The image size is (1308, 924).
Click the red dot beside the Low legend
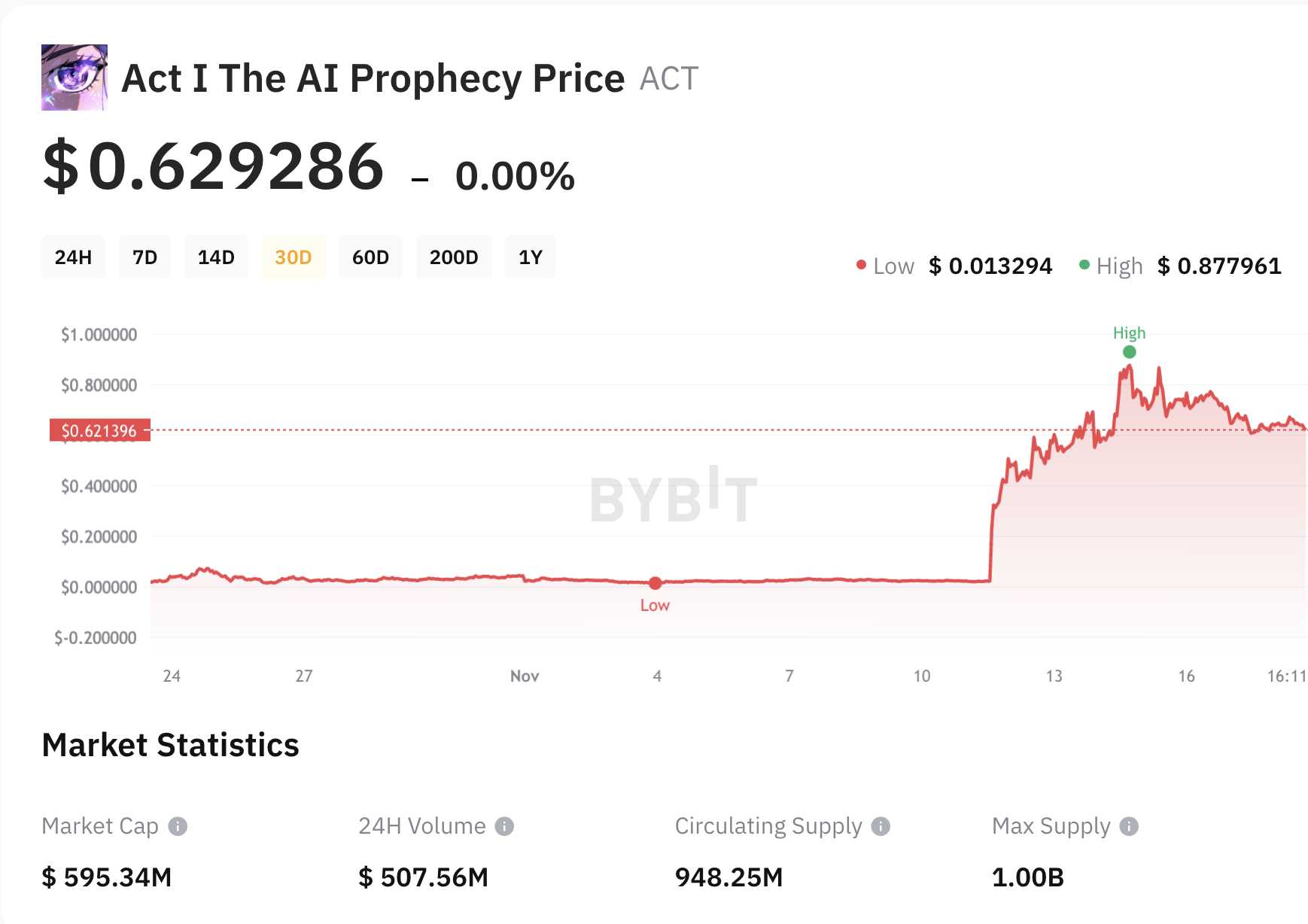(x=861, y=265)
